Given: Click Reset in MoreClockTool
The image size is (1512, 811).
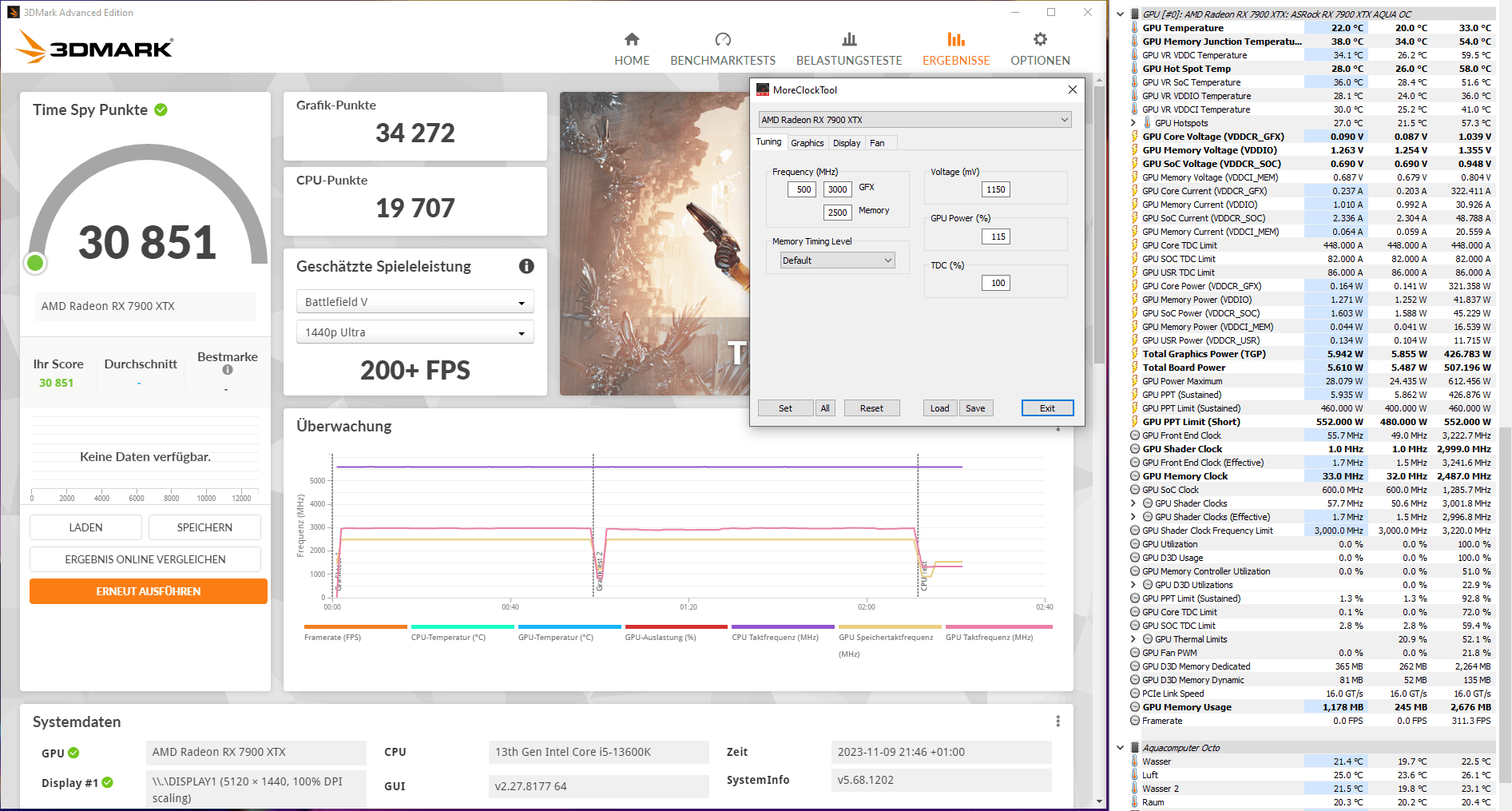Looking at the screenshot, I should coord(871,408).
